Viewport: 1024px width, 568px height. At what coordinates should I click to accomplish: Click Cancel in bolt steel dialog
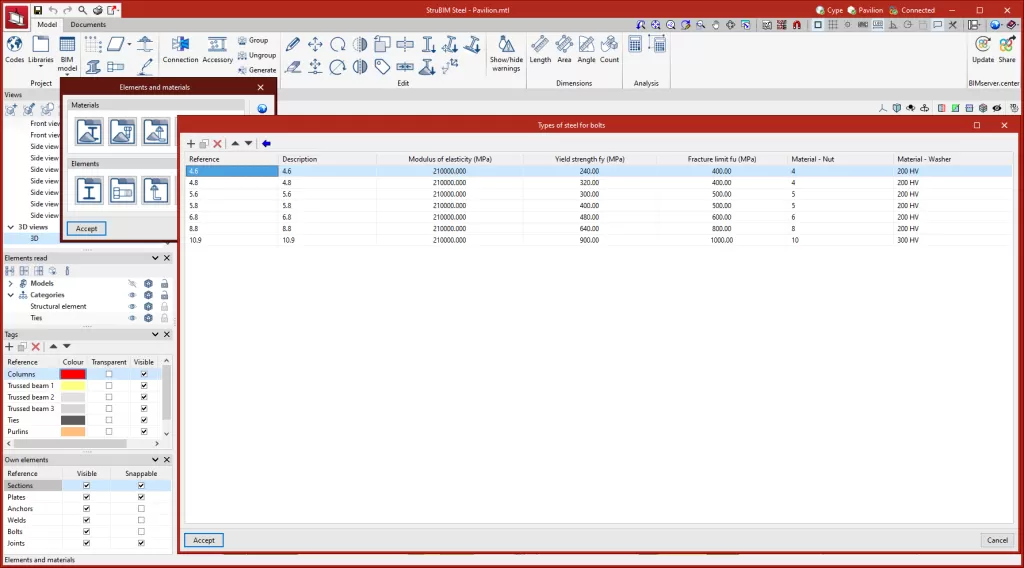(996, 540)
